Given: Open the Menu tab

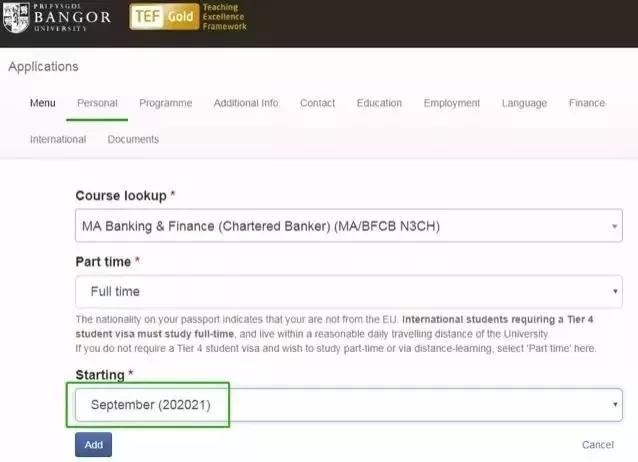Looking at the screenshot, I should (x=42, y=103).
